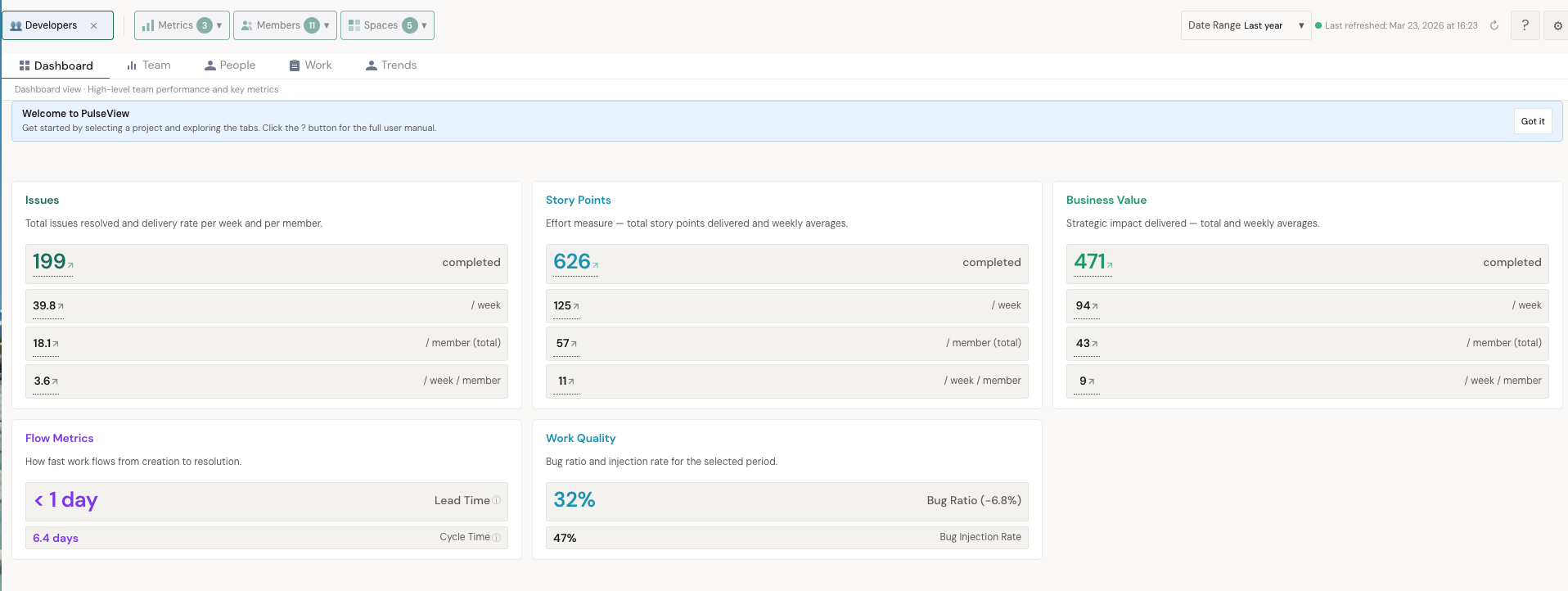Click the 57 story points per member value
The height and width of the screenshot is (591, 1568).
(x=563, y=343)
